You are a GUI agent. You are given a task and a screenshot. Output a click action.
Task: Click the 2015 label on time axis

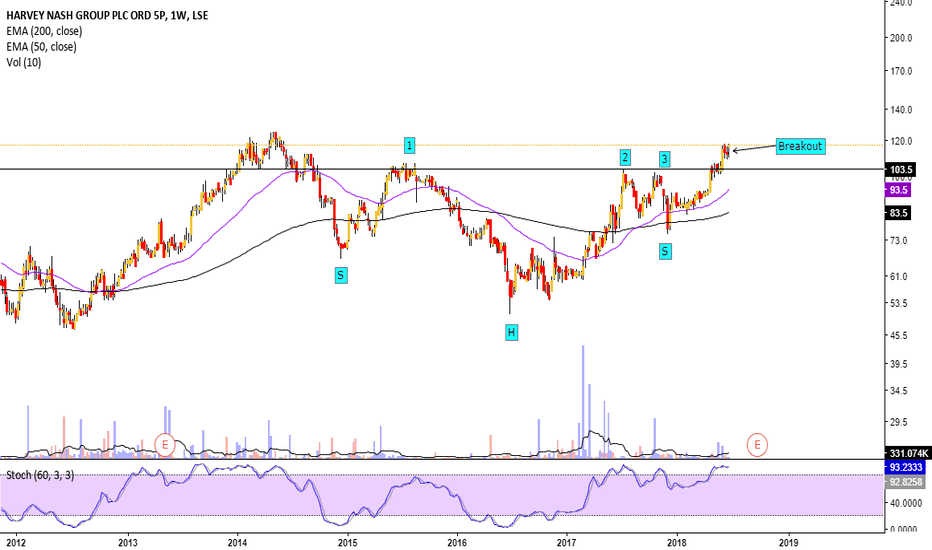pos(348,542)
